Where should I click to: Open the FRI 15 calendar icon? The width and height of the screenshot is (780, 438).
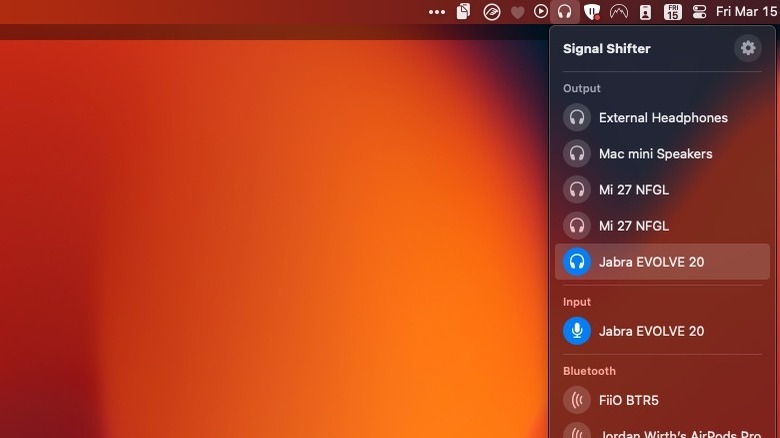click(673, 12)
